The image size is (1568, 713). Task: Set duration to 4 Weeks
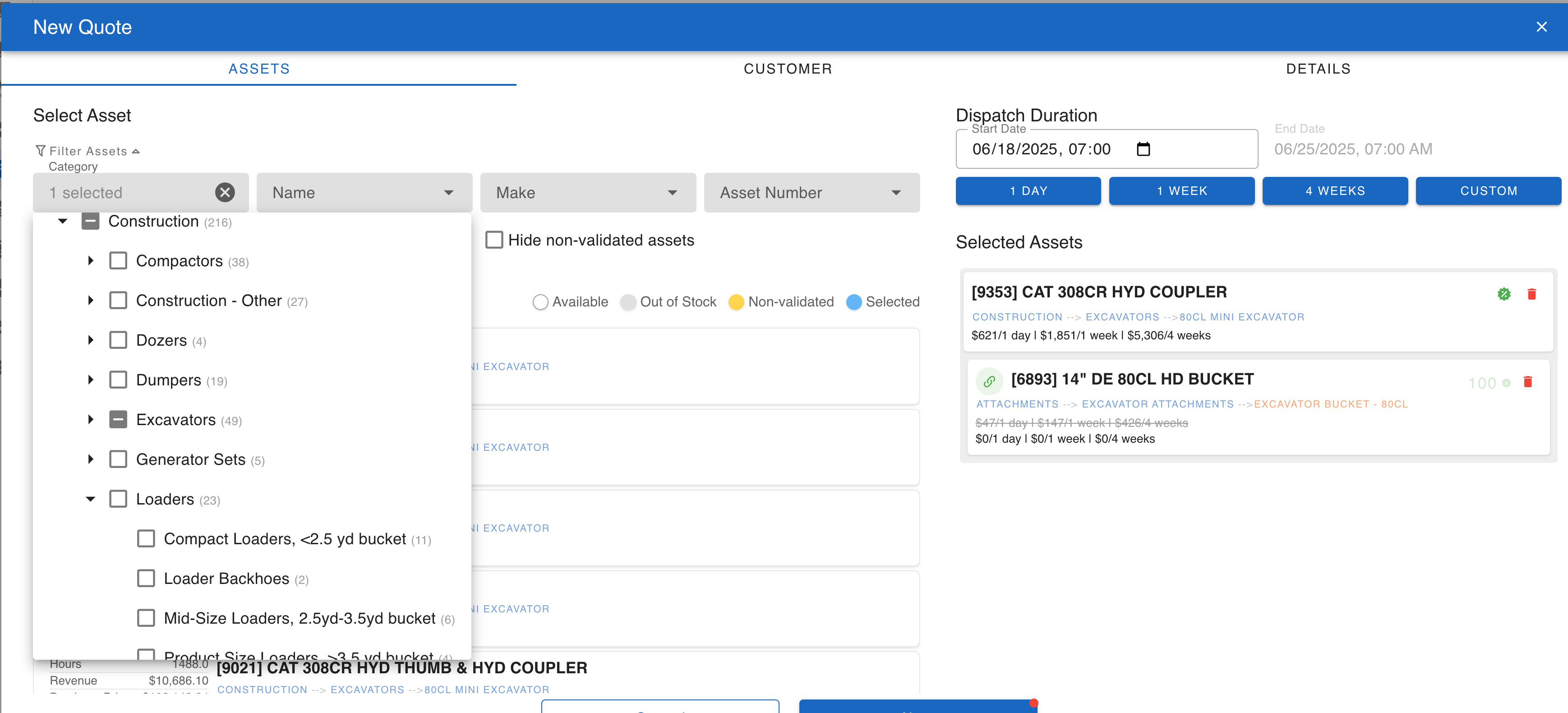point(1334,190)
